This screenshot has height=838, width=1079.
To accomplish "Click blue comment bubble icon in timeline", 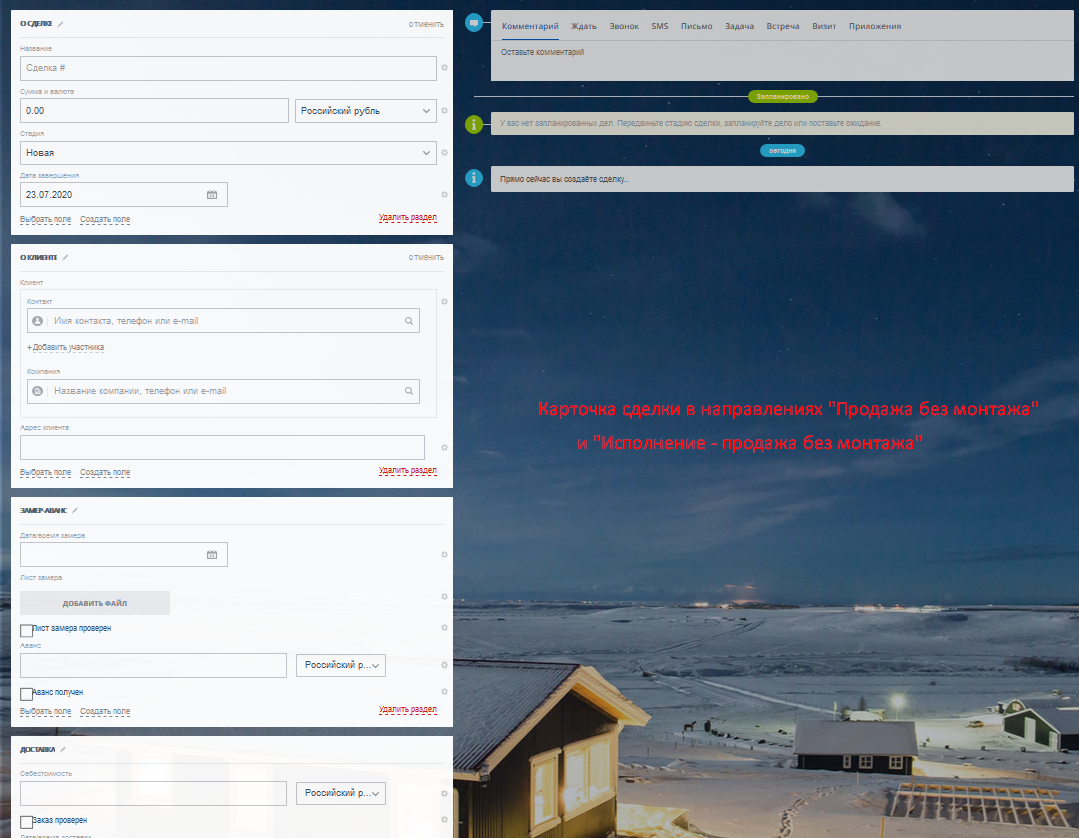I will tap(474, 23).
